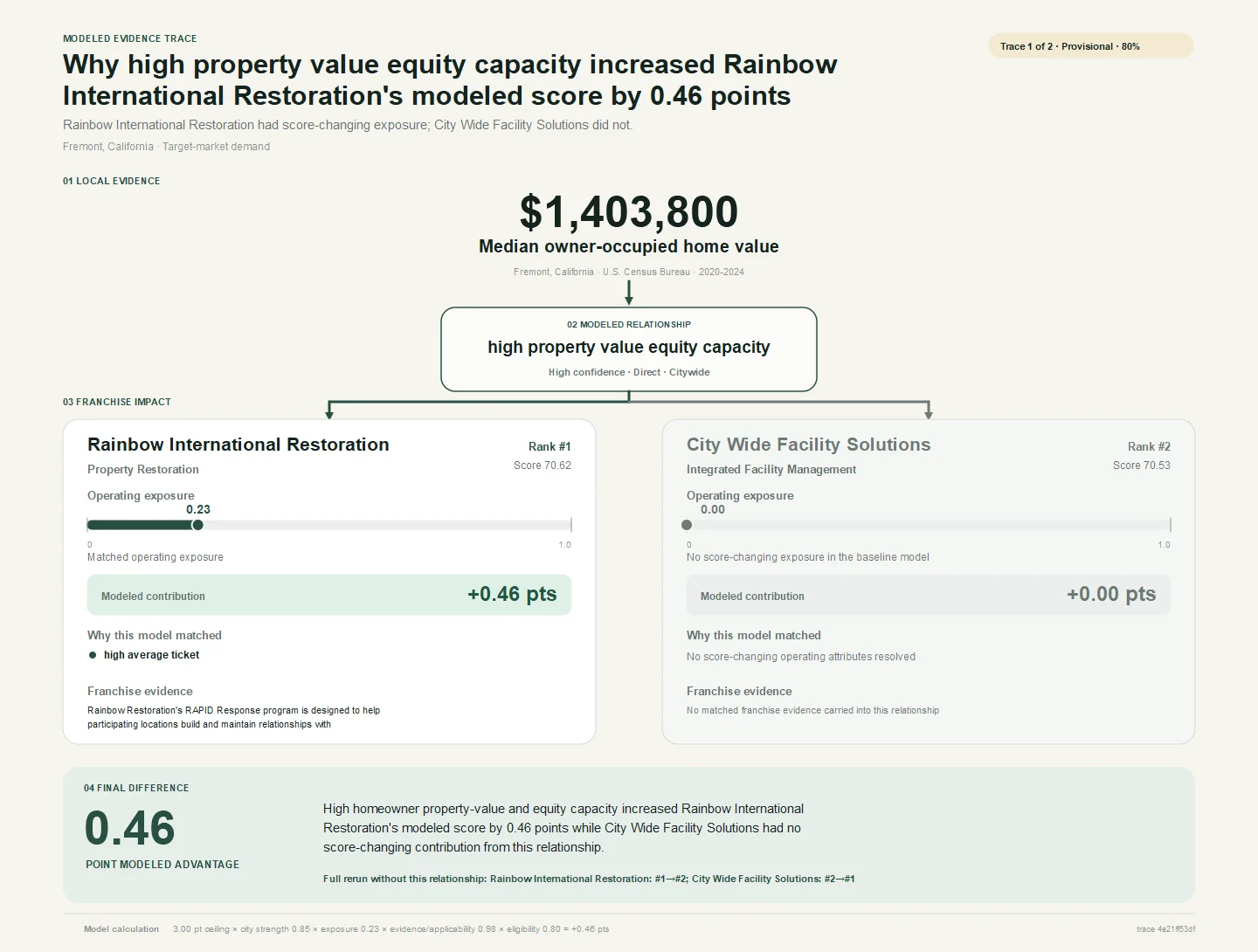Viewport: 1258px width, 952px height.
Task: Click the Fremont, California Target-market demand line
Action: coord(166,147)
